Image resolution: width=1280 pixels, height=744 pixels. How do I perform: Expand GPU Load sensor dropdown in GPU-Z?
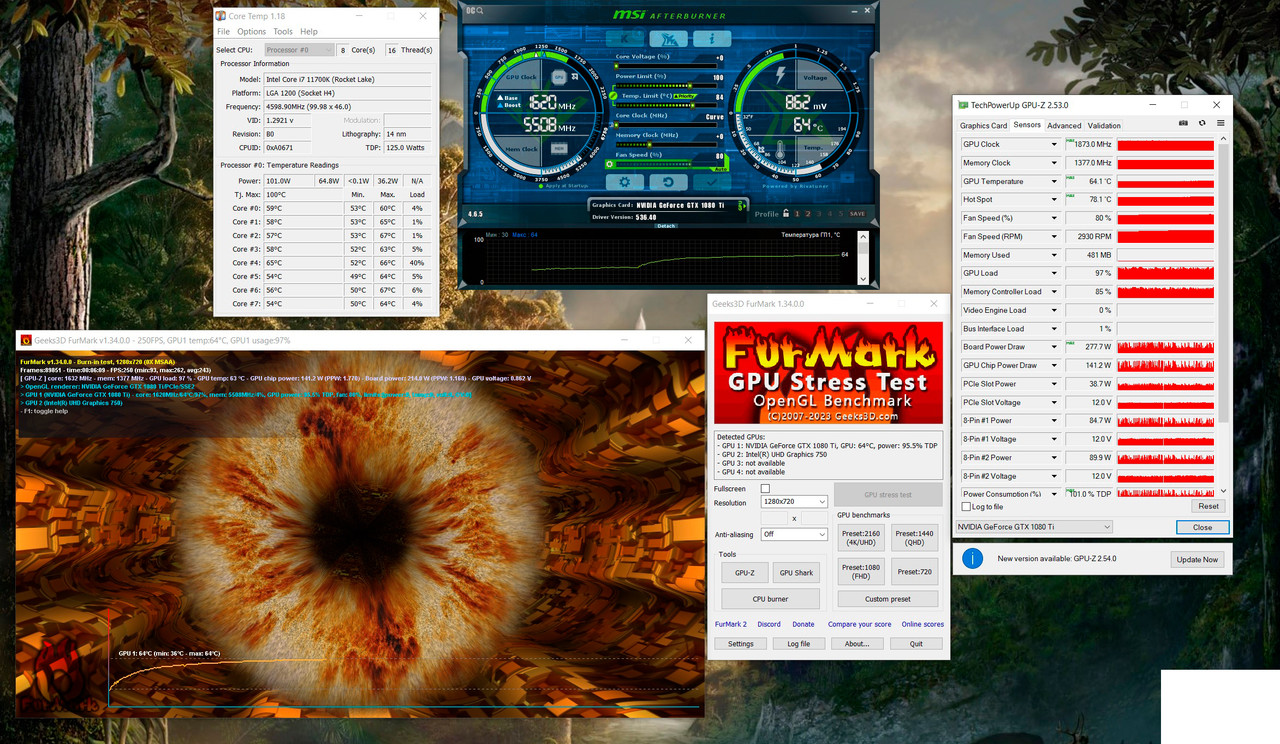point(1054,273)
